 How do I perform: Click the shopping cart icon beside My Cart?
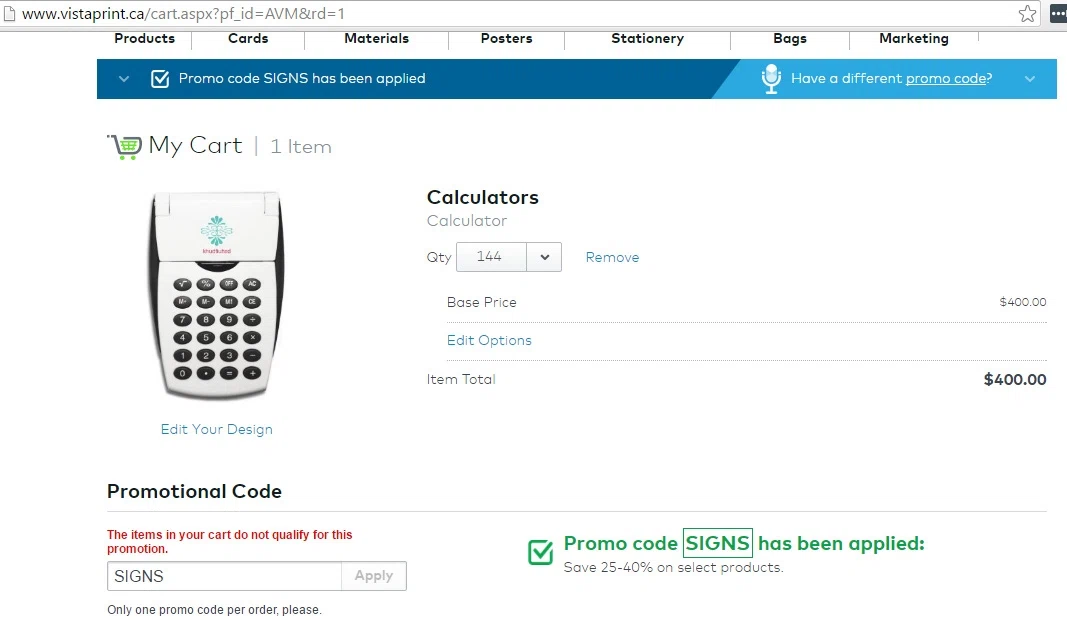[125, 146]
